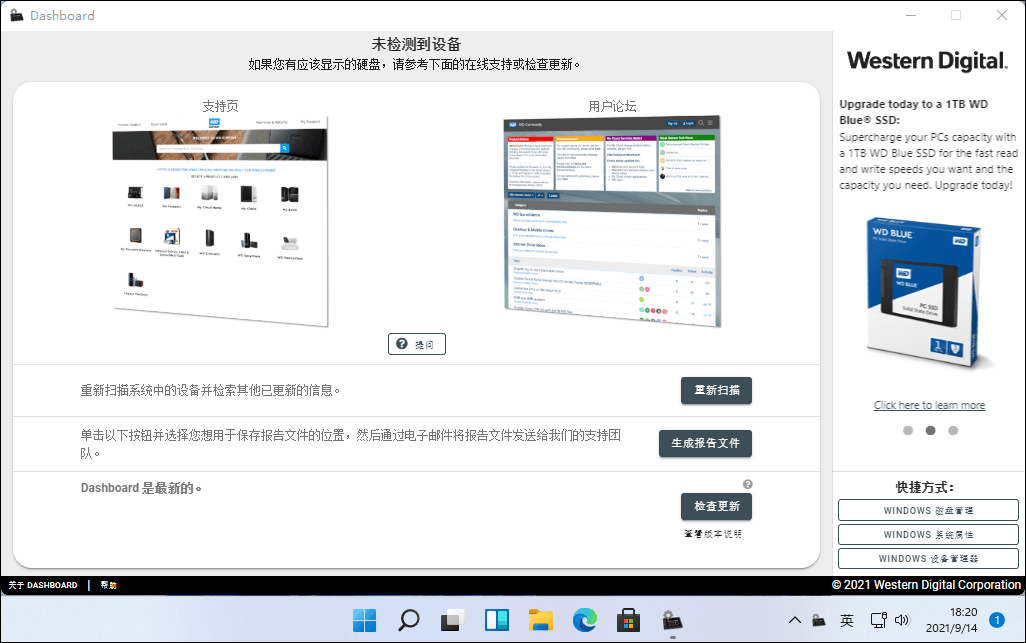Select the middle carousel dot
This screenshot has width=1026, height=643.
pos(930,430)
